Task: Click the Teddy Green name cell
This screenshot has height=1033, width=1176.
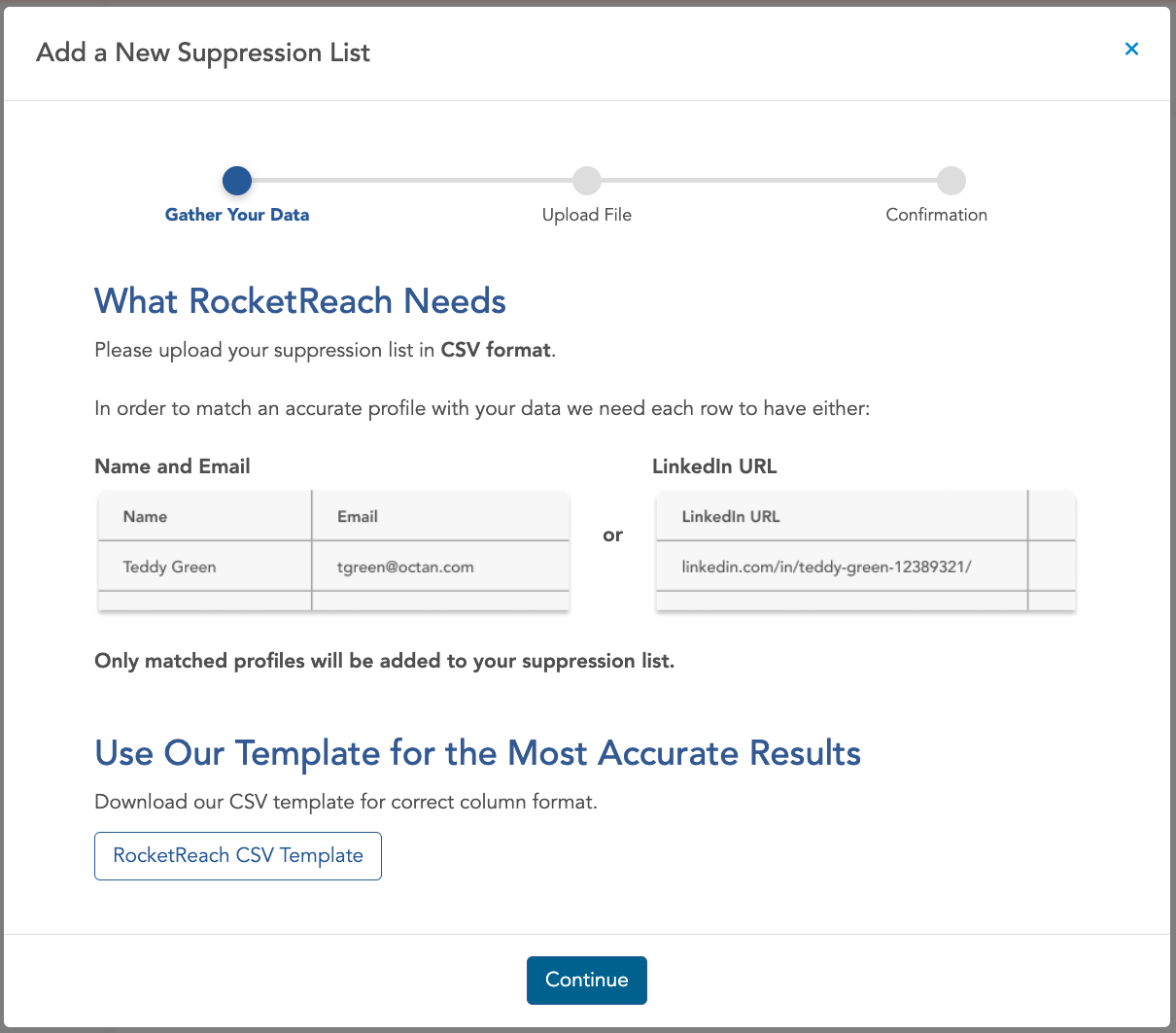Action: 205,567
